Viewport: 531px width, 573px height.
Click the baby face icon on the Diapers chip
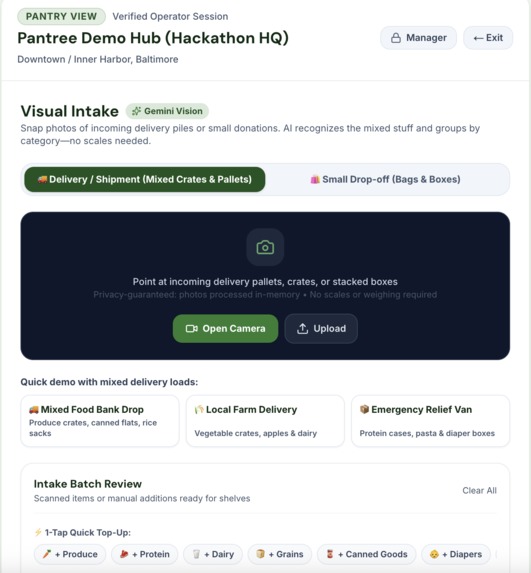coord(434,554)
